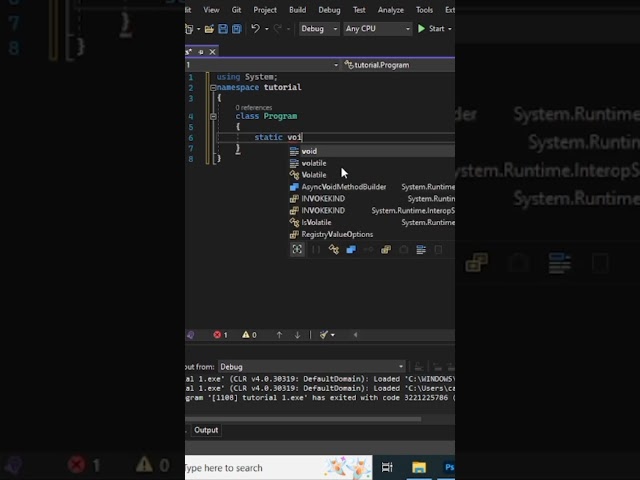Select void in IntelliSense list
The width and height of the screenshot is (640, 480).
(x=371, y=151)
